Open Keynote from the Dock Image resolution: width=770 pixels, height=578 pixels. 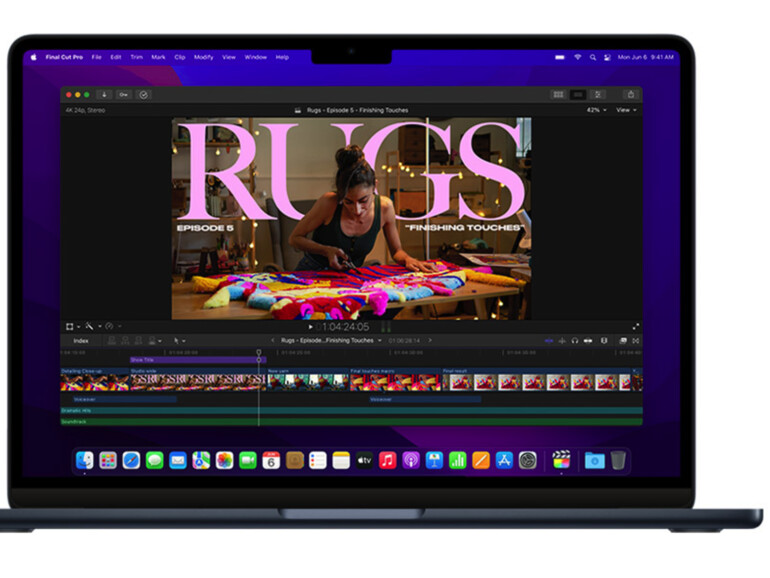tap(434, 461)
